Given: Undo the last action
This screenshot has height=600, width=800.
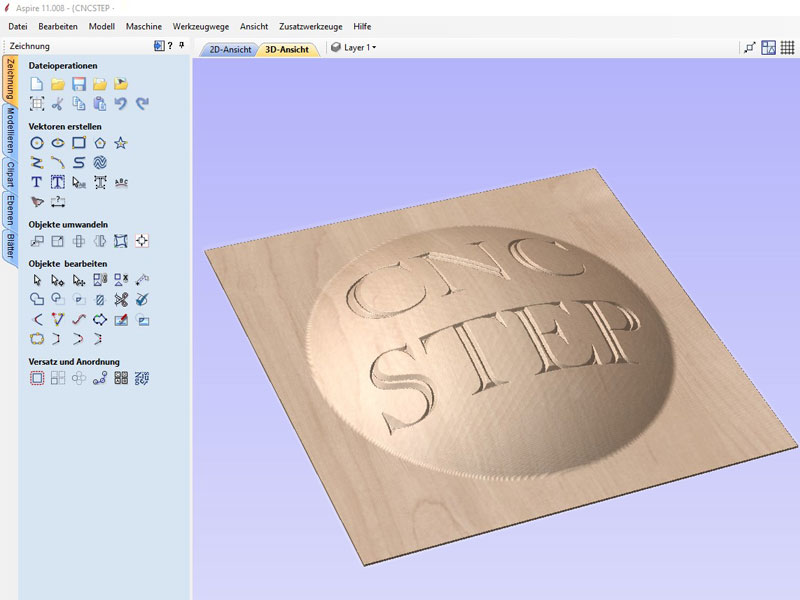Looking at the screenshot, I should [x=120, y=104].
